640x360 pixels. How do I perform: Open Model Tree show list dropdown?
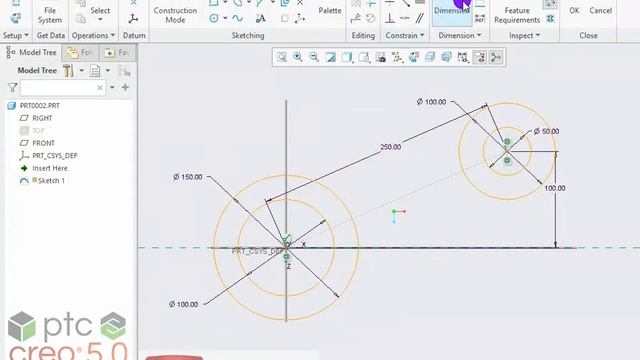108,71
